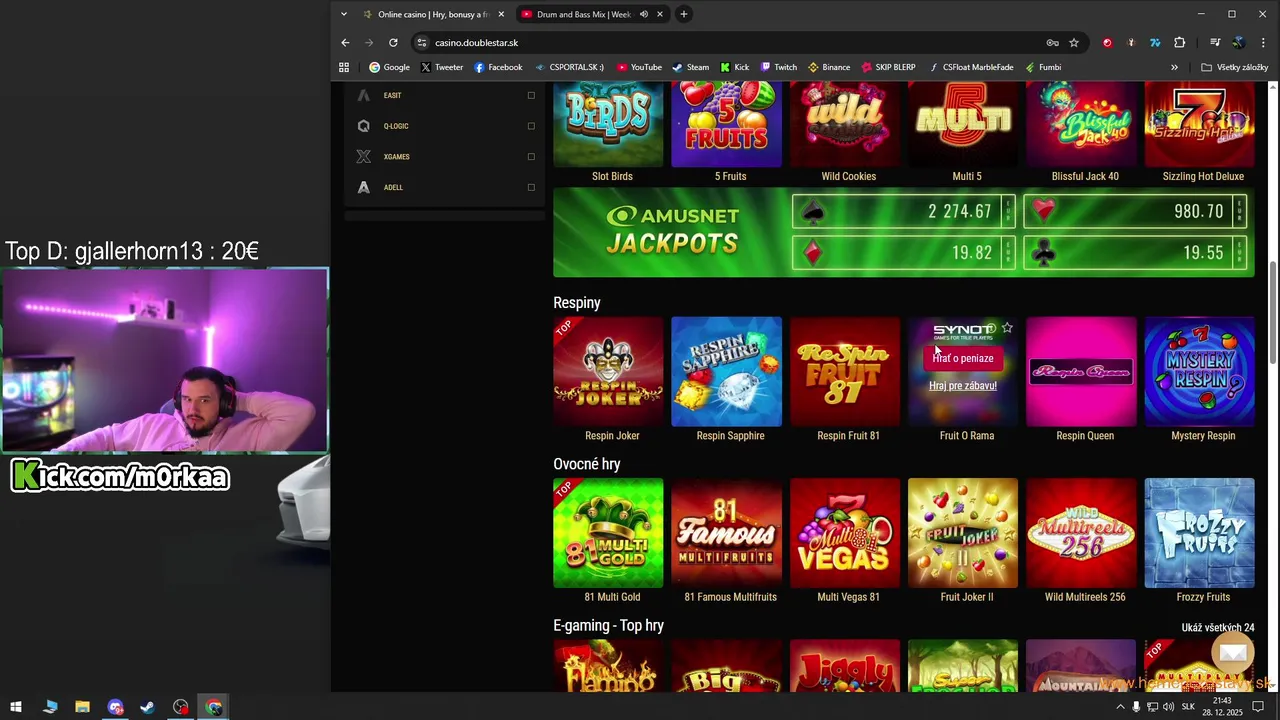Switch to the Online casino tab
1280x720 pixels.
click(x=432, y=14)
